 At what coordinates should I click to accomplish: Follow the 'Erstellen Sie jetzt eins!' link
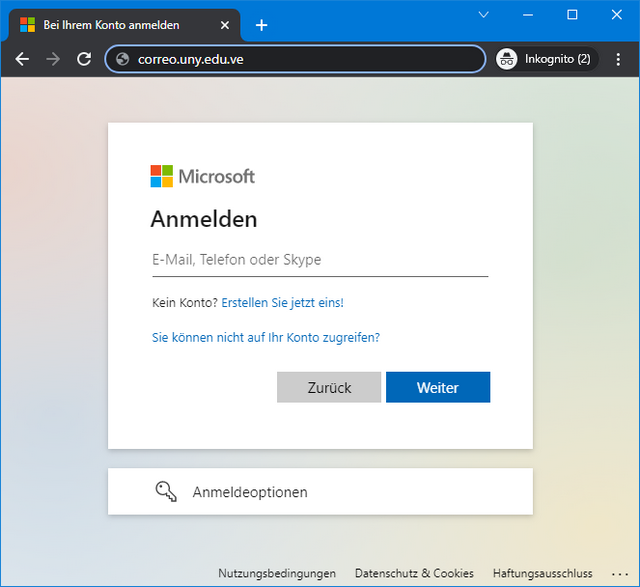tap(282, 302)
